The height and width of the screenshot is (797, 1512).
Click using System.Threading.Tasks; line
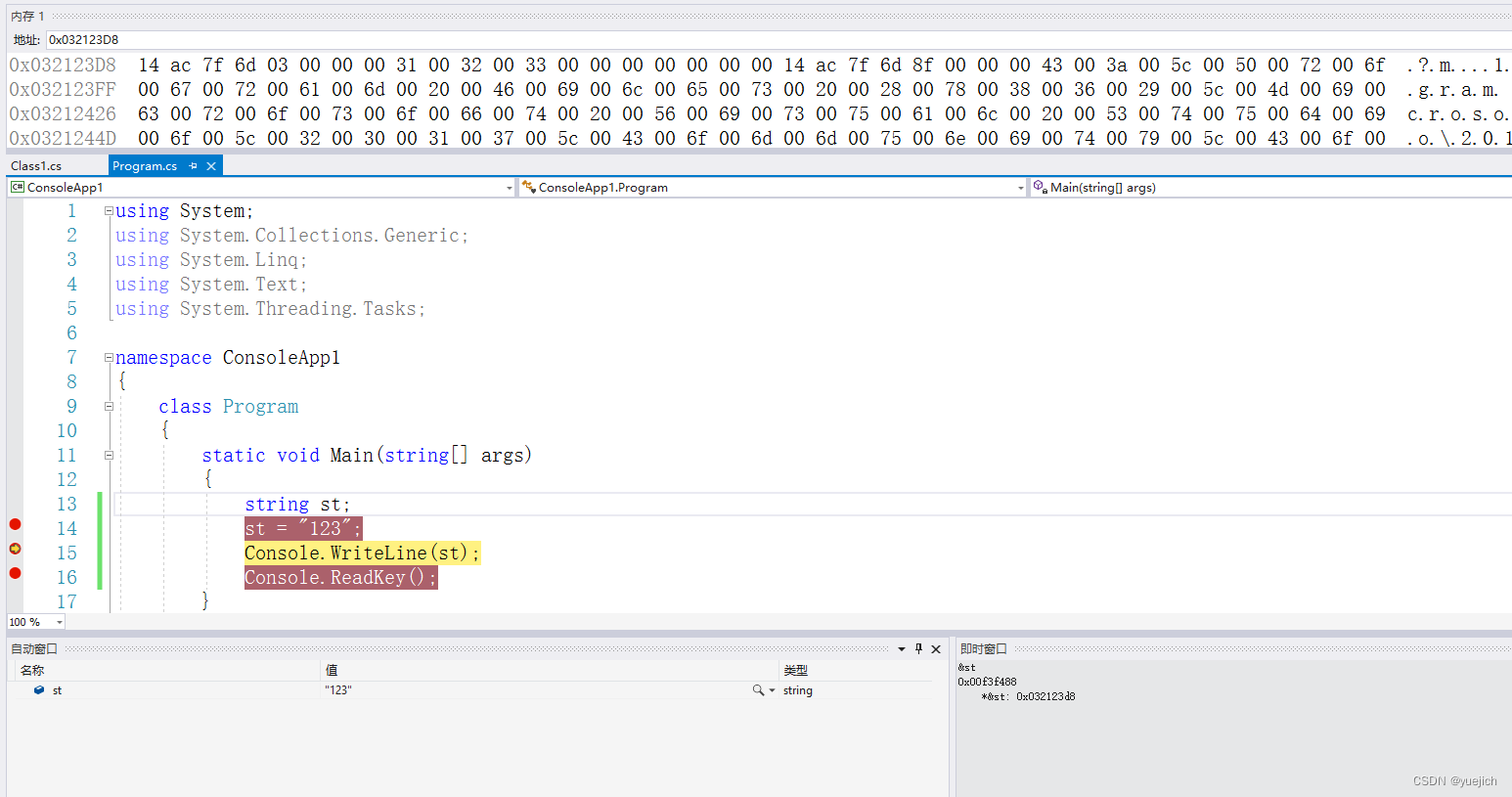click(270, 309)
